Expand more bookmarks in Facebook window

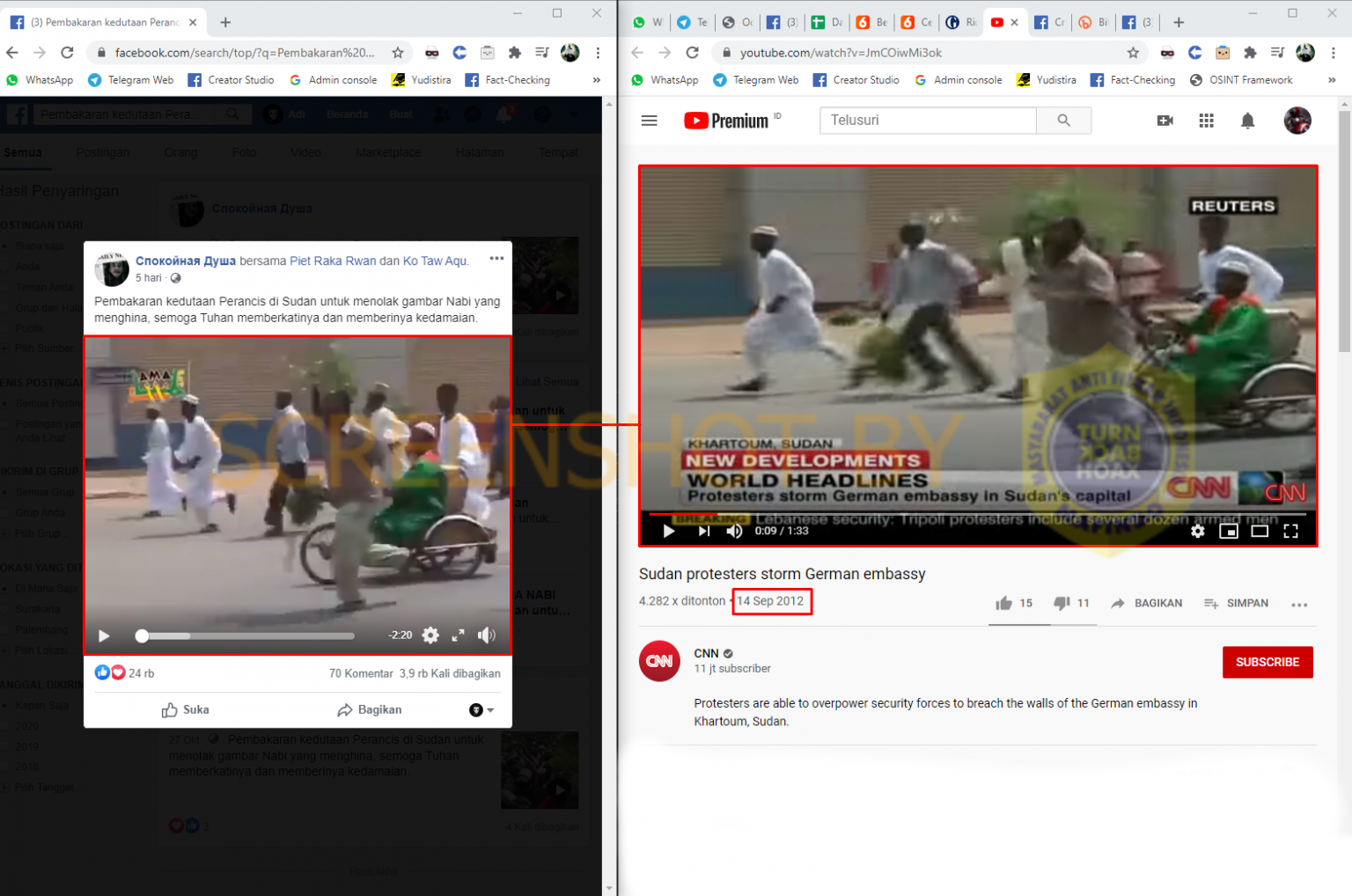[597, 80]
